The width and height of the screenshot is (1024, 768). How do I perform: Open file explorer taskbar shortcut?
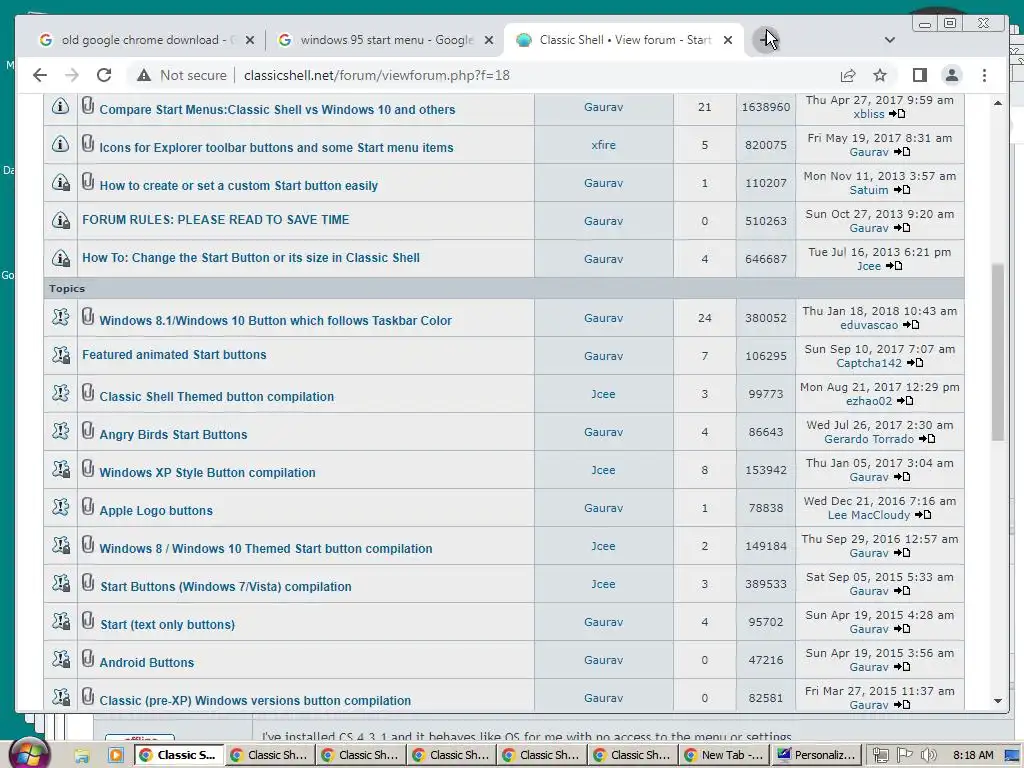point(82,756)
